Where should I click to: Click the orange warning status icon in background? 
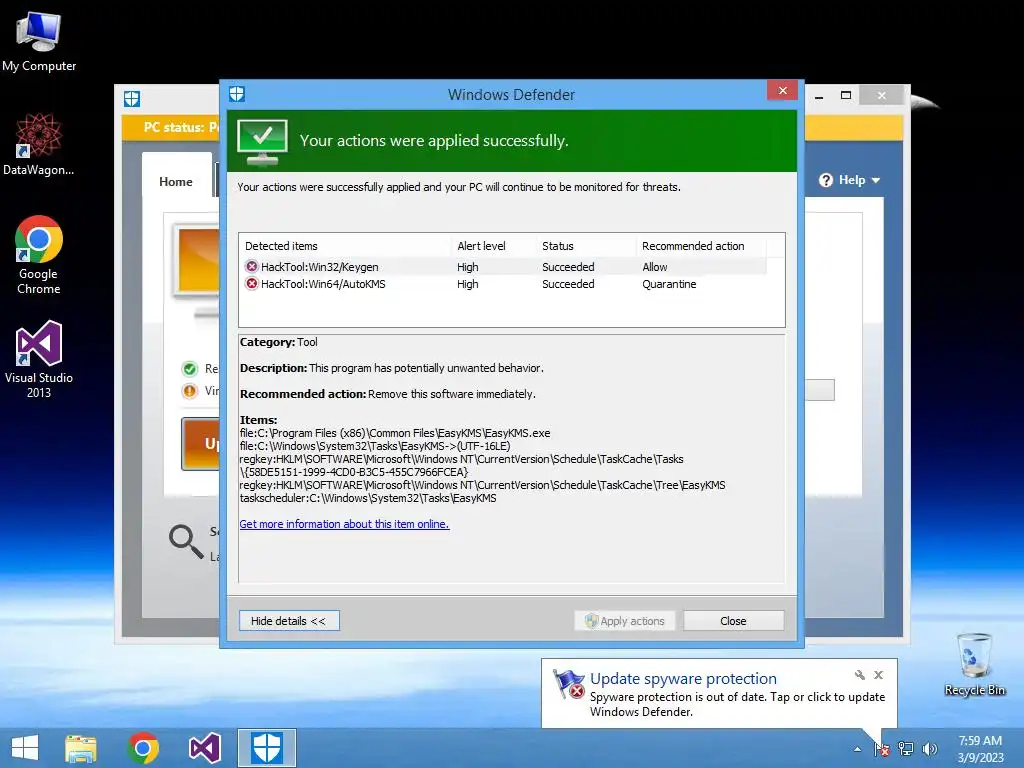point(189,391)
